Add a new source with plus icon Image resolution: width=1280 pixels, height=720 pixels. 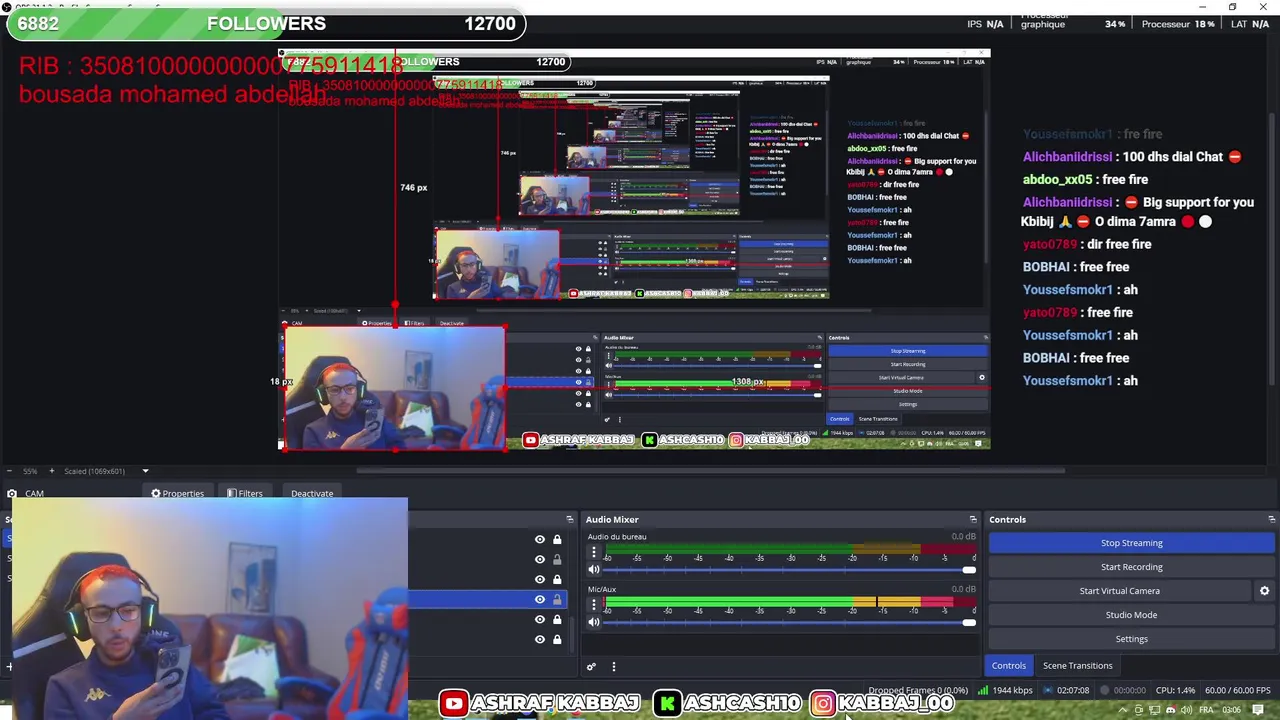point(9,666)
